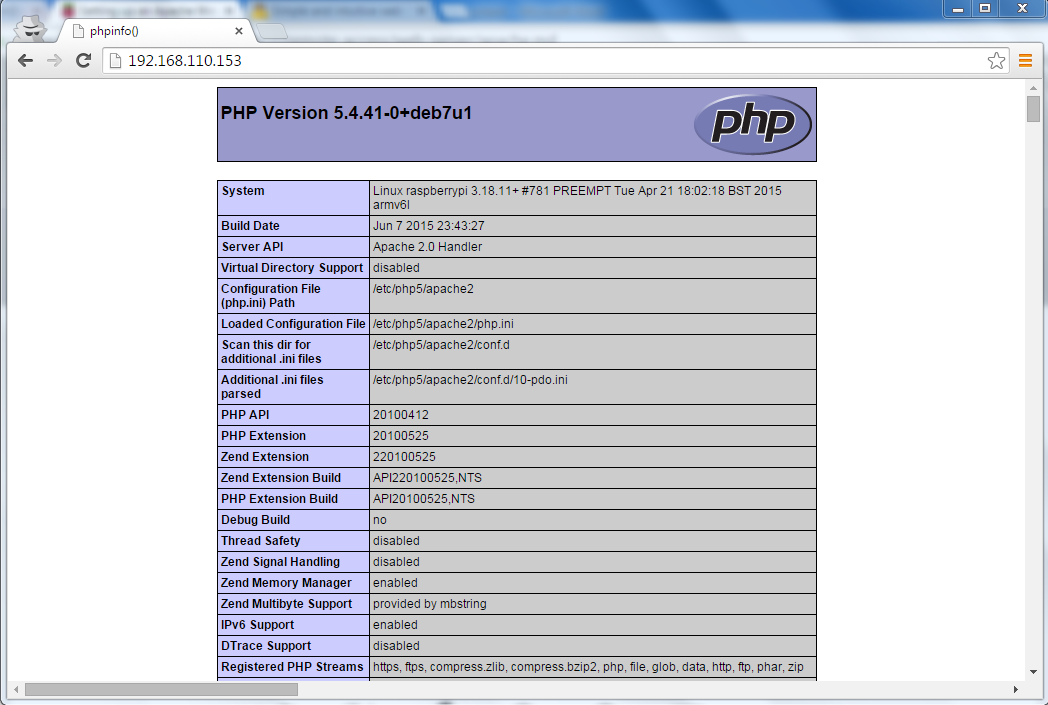Bookmark the page with the star

click(x=996, y=61)
